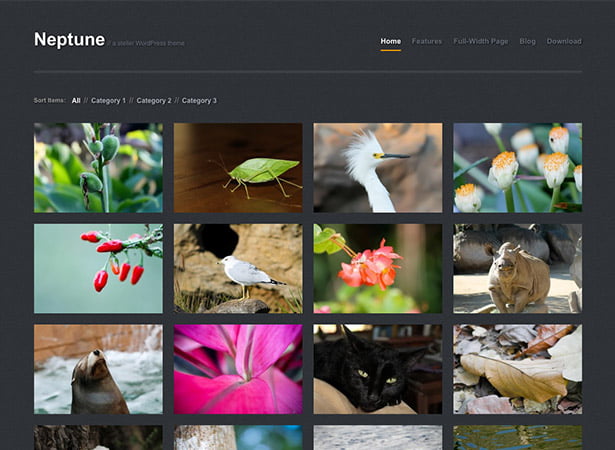Screen dimensions: 615x450
Task: Open the Download page
Action: point(564,41)
